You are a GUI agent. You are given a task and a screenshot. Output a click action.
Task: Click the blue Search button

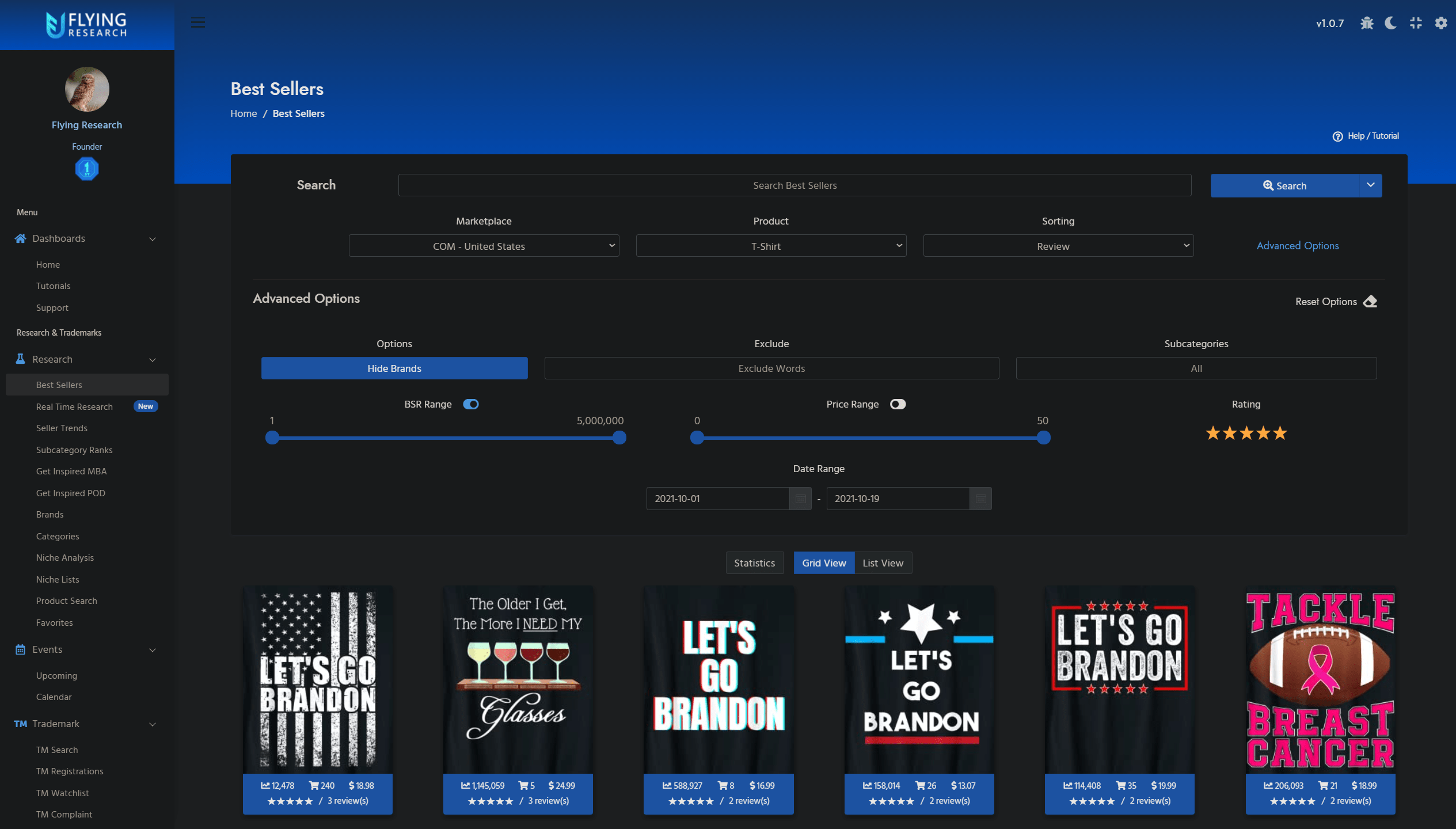pos(1285,185)
